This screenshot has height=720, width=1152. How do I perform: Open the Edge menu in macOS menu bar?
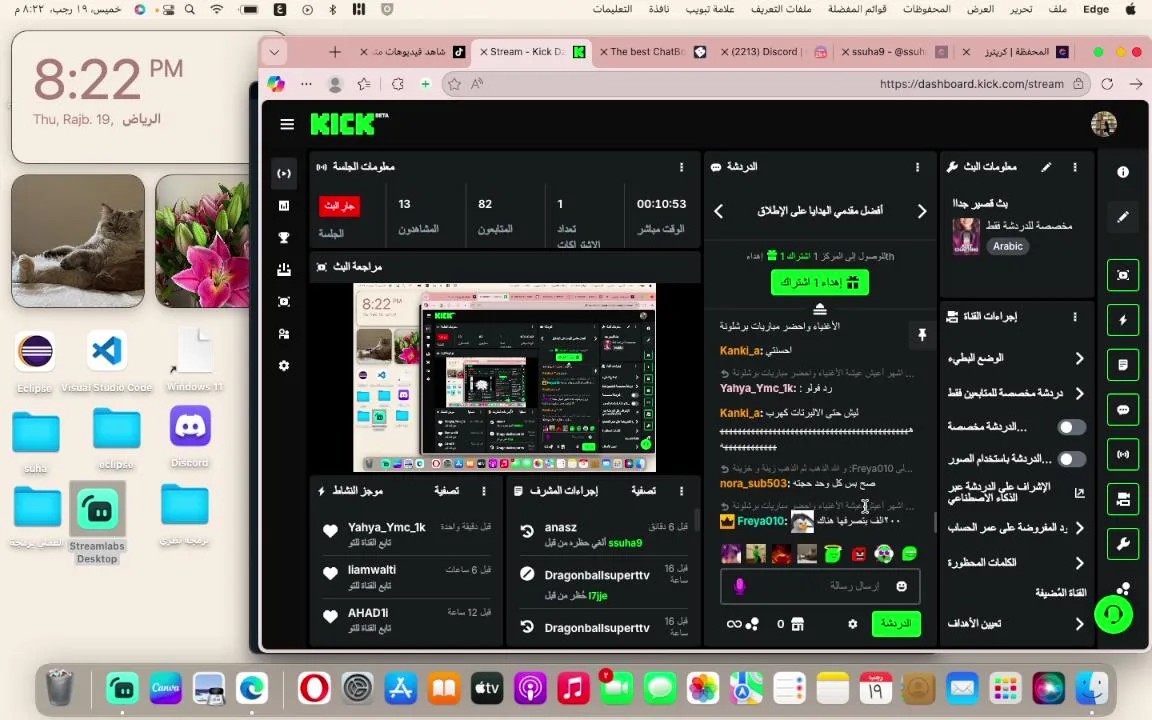click(1095, 9)
